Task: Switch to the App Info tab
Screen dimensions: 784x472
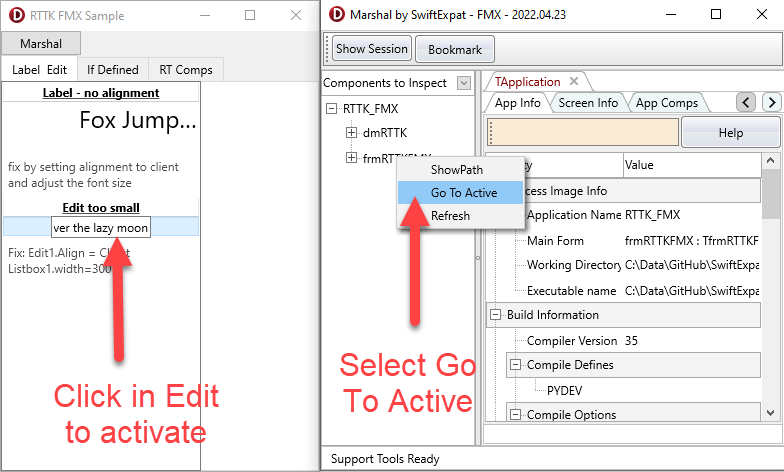Action: [518, 102]
